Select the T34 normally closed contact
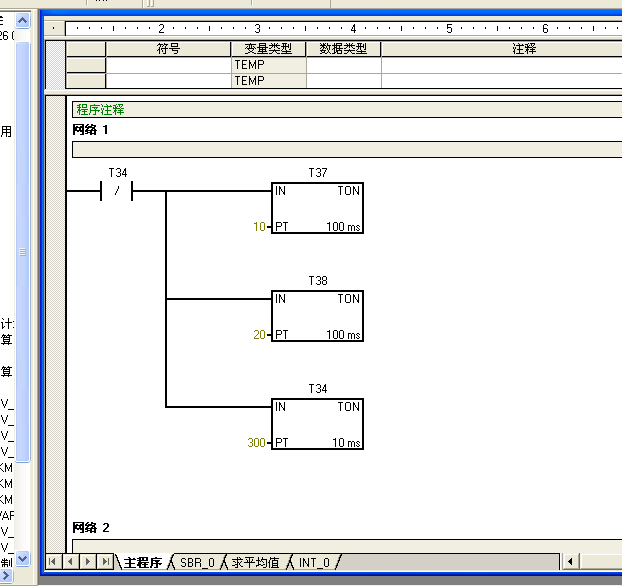Image resolution: width=622 pixels, height=587 pixels. tap(117, 191)
